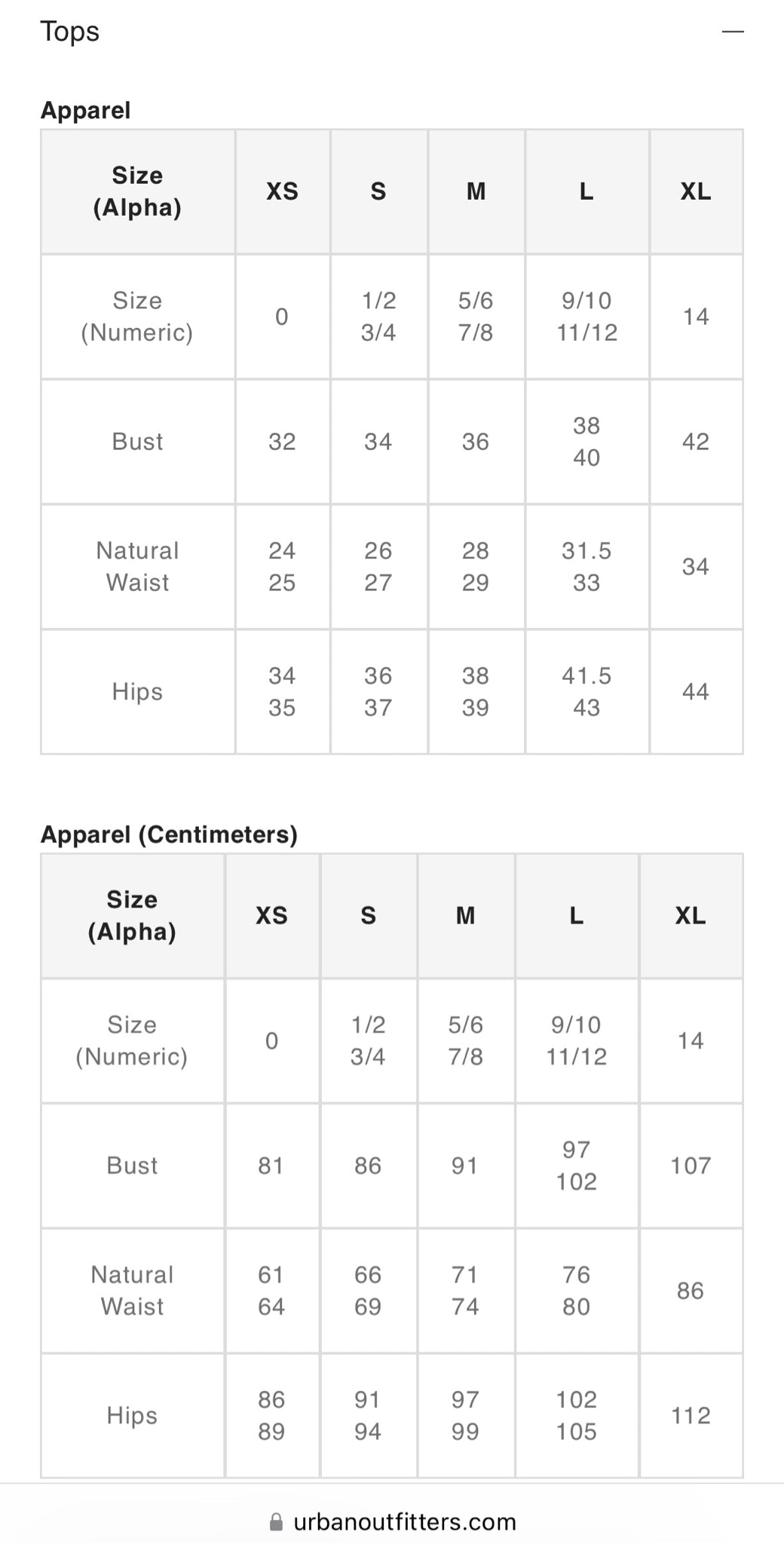Select the 41.5 / 43 hips cell
The height and width of the screenshot is (1544, 784).
coord(586,691)
